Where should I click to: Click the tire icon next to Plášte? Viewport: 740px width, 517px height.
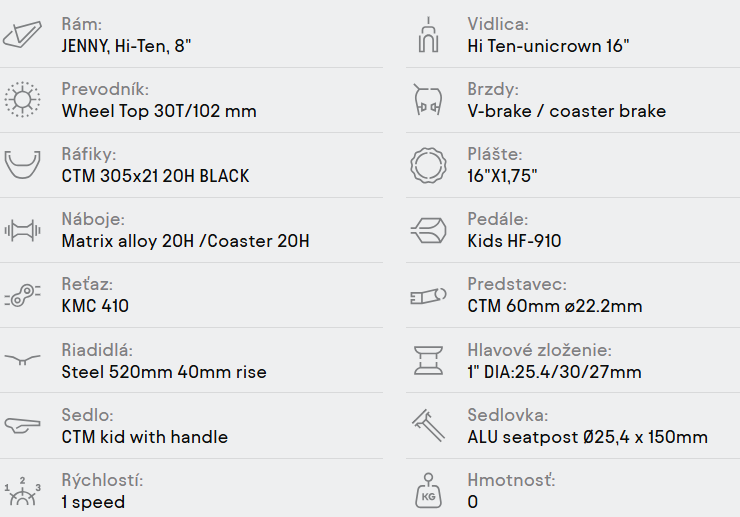coord(427,165)
